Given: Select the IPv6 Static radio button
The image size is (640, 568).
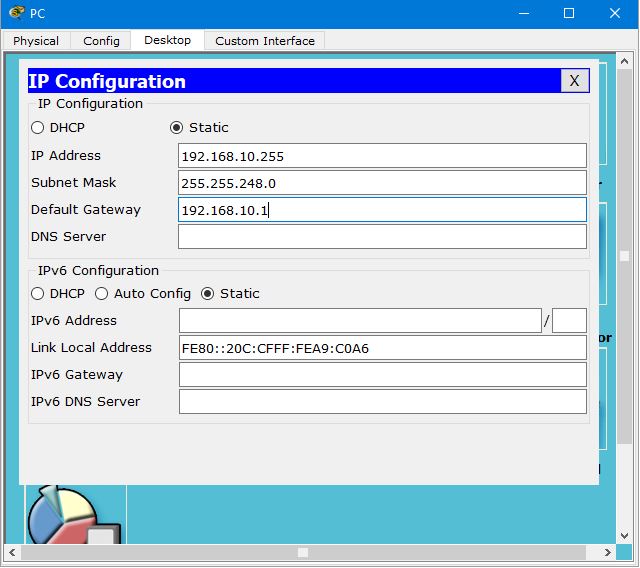Looking at the screenshot, I should 208,294.
